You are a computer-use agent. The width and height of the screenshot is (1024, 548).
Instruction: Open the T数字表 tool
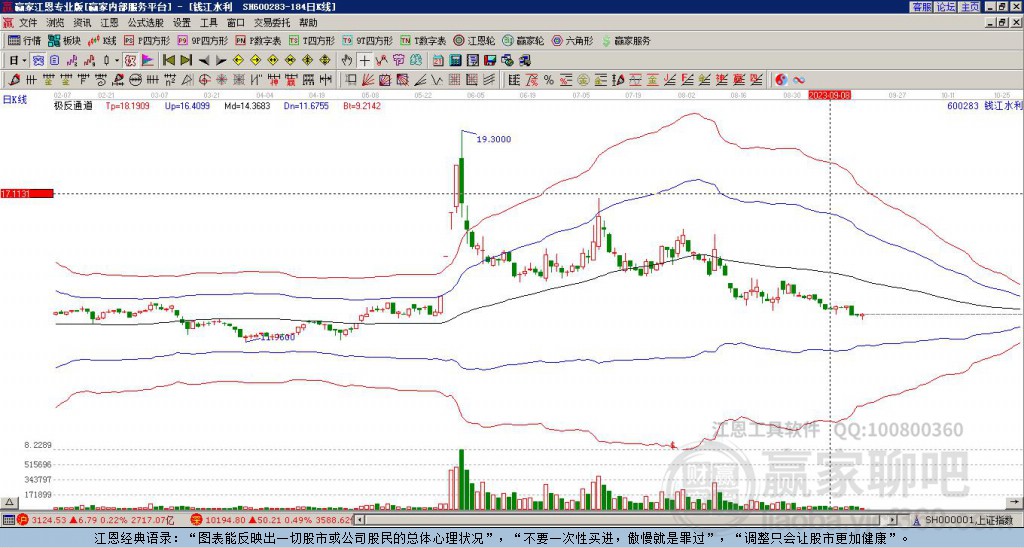423,40
